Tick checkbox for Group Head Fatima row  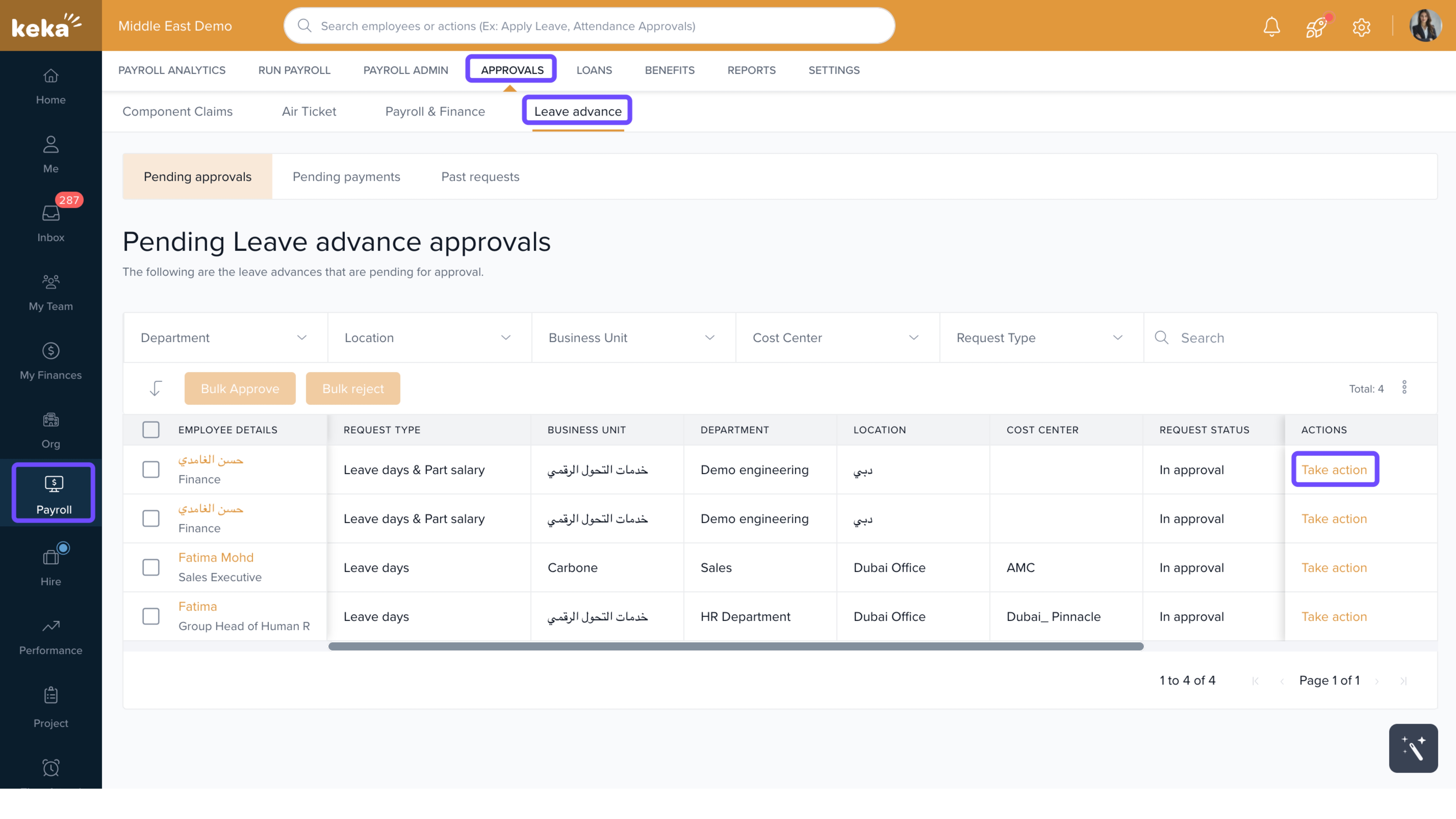point(151,616)
